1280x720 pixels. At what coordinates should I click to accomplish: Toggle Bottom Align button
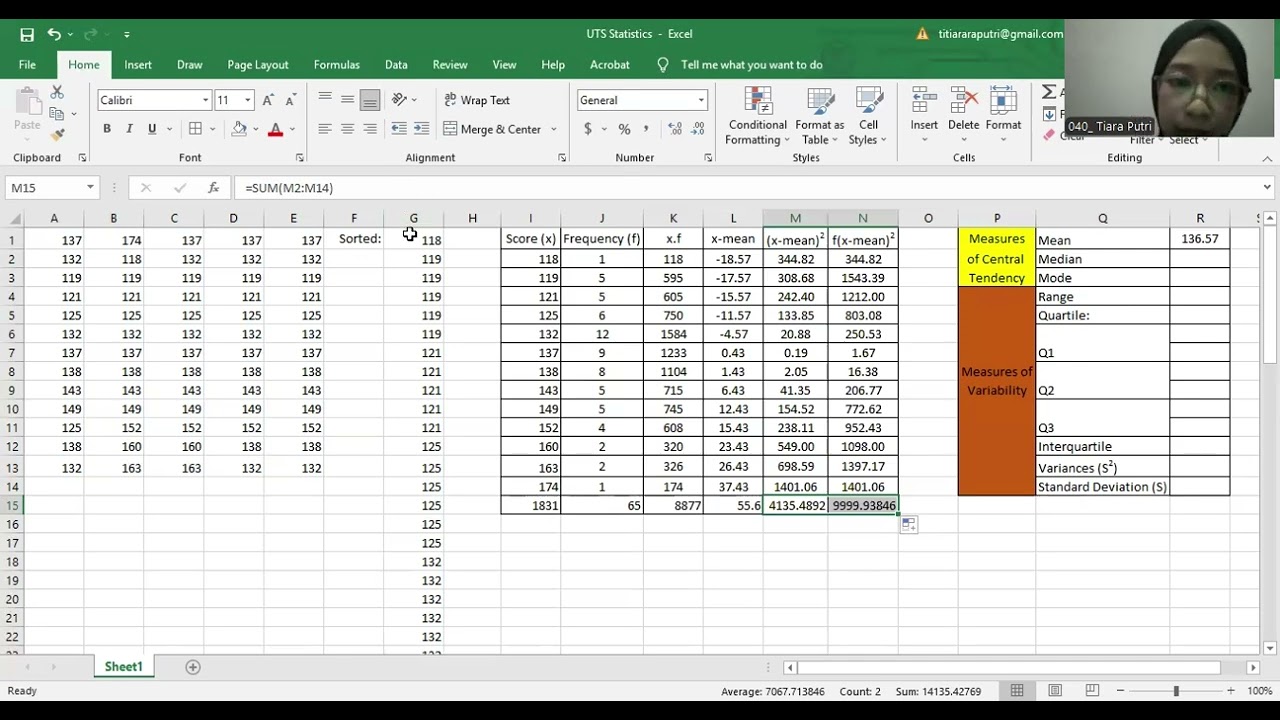370,100
